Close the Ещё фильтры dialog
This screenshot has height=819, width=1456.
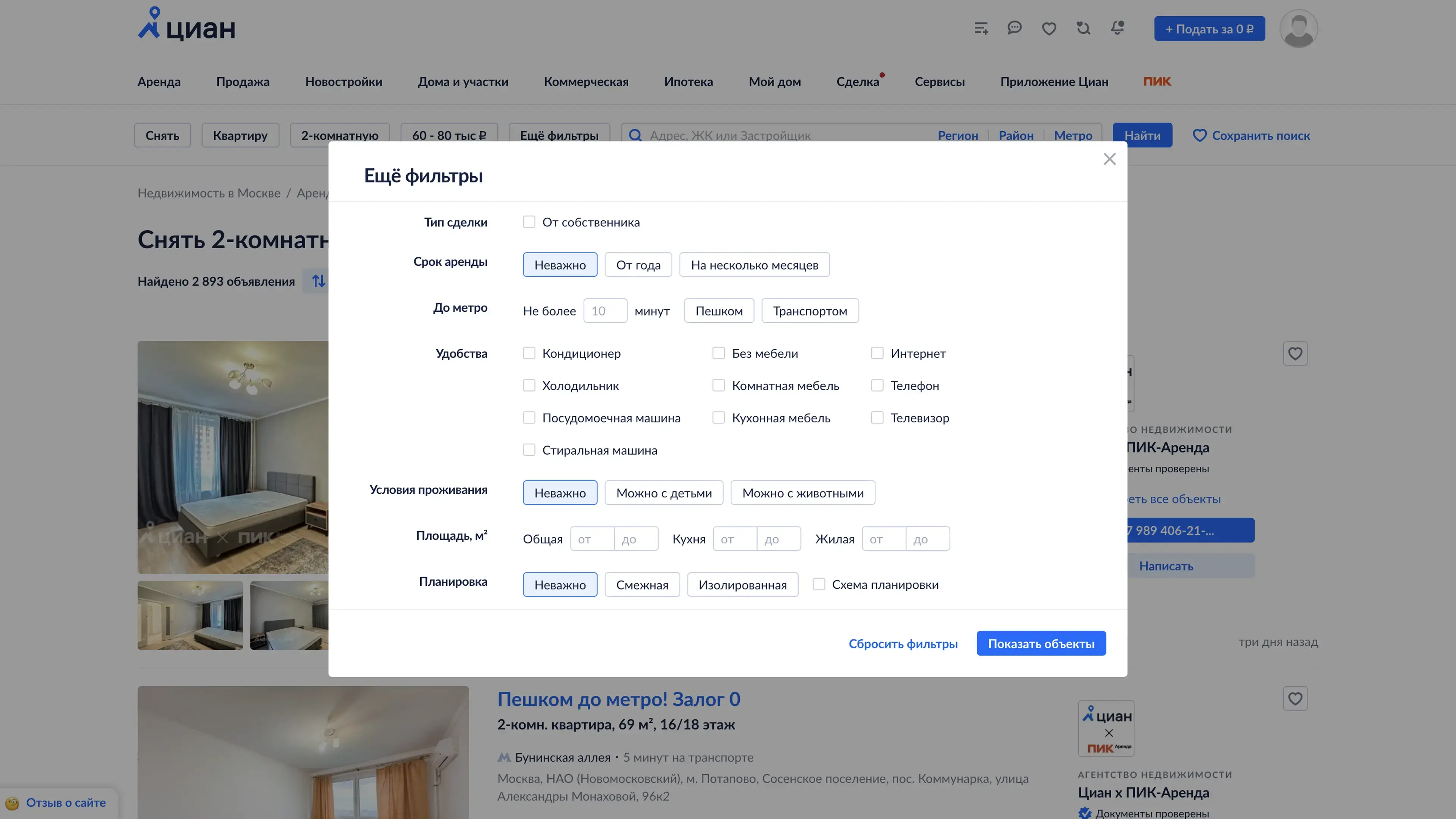(1109, 159)
